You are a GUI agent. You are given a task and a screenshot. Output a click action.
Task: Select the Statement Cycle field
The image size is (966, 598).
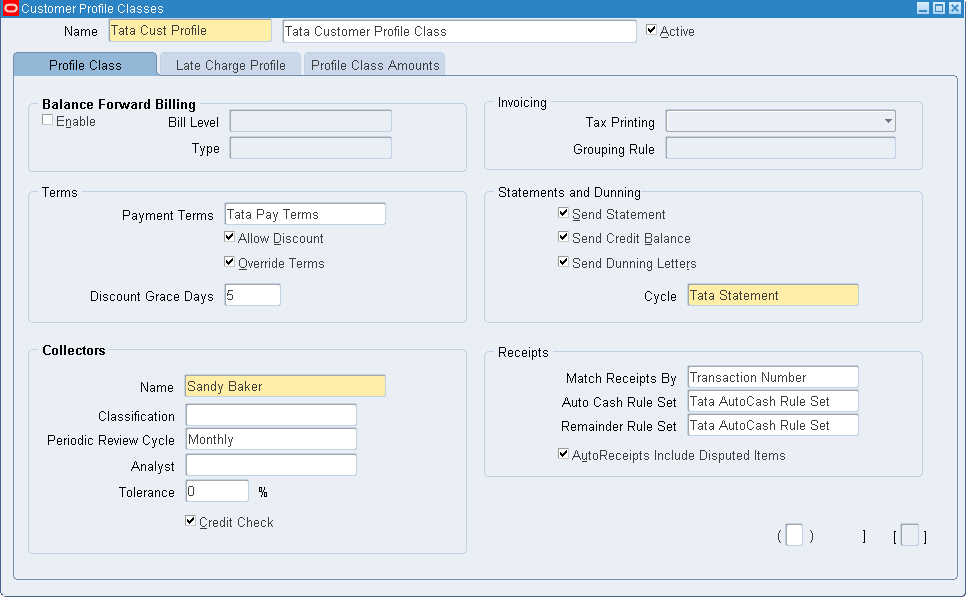(x=772, y=295)
